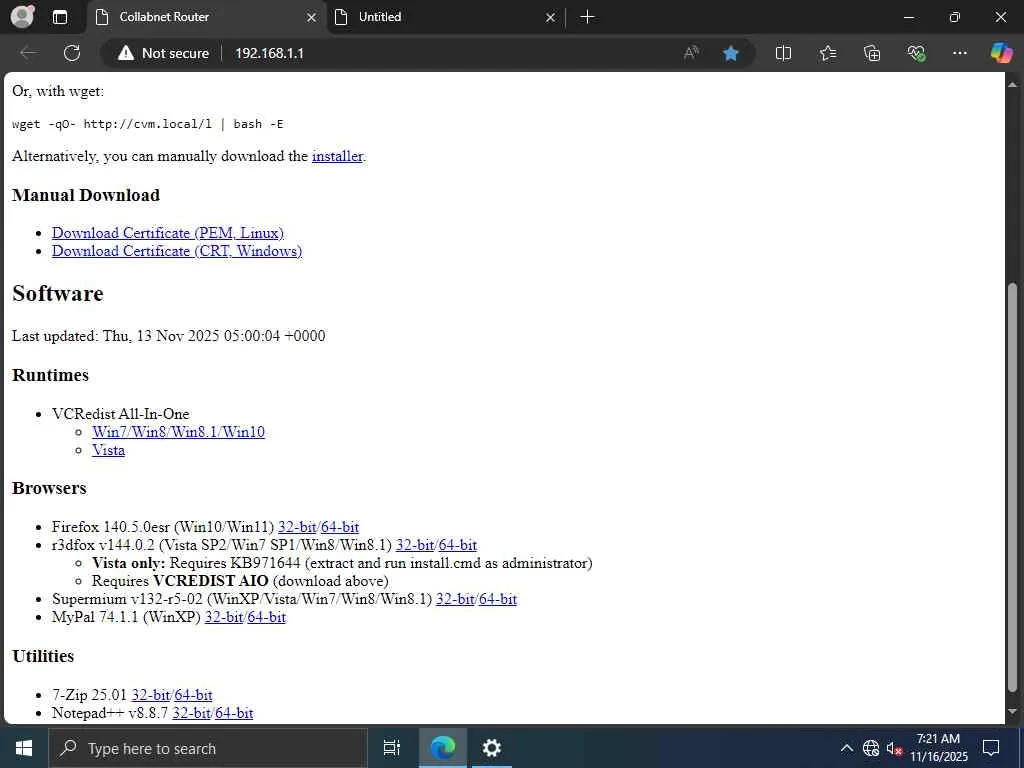Download Certificate (CRT, Windows) link
The height and width of the screenshot is (768, 1024).
(177, 251)
